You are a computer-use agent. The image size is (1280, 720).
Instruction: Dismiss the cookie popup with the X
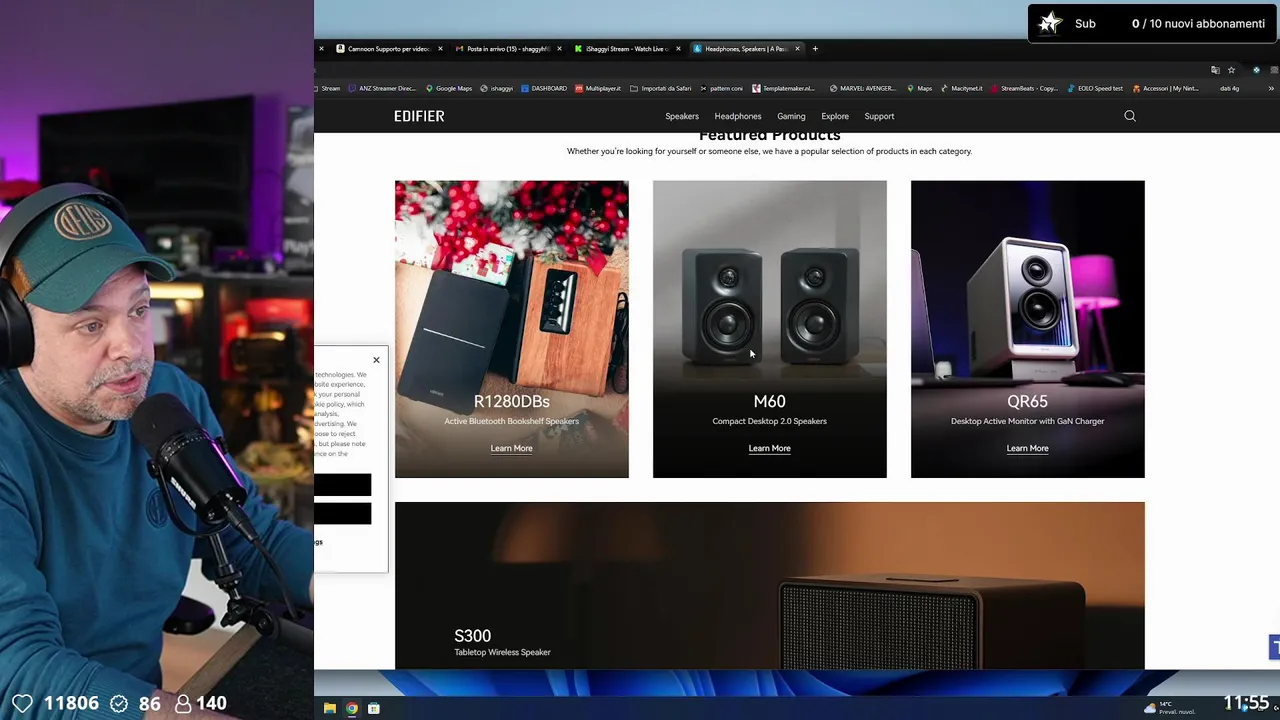(376, 360)
